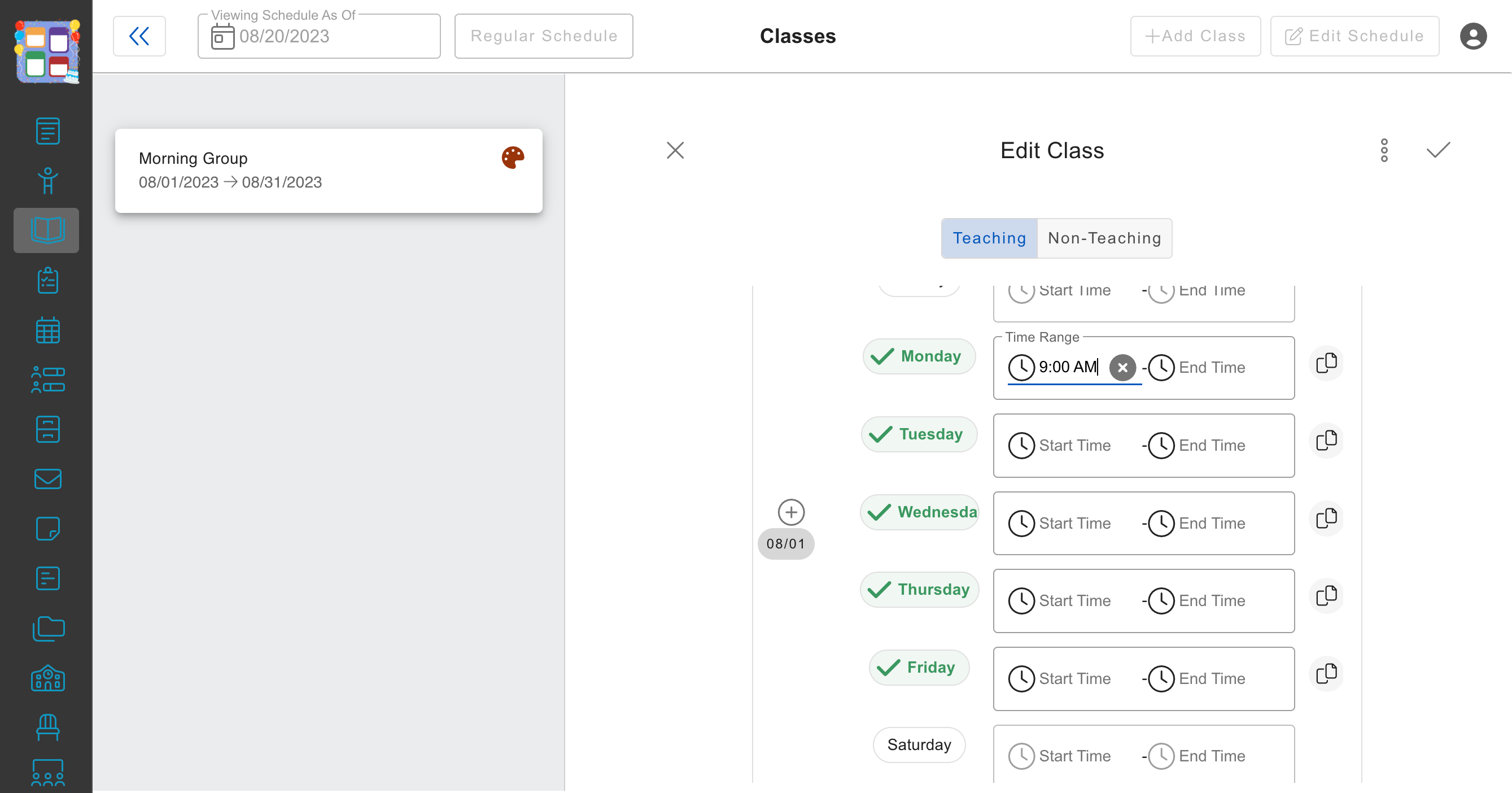The height and width of the screenshot is (793, 1512).
Task: Open the clipboard checklist sidebar icon
Action: coord(47,281)
